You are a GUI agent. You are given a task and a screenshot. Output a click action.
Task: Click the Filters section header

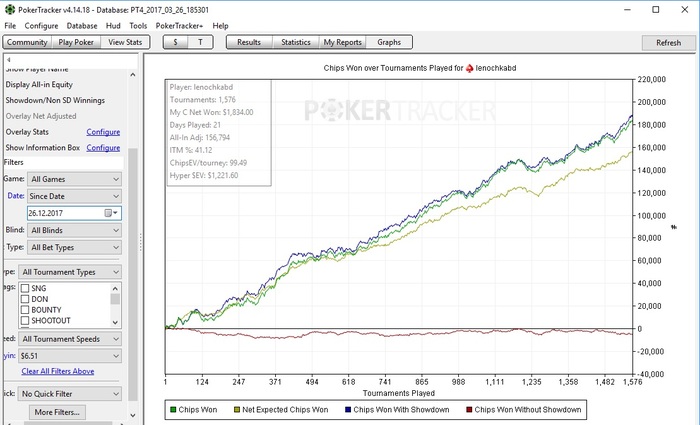tap(63, 162)
